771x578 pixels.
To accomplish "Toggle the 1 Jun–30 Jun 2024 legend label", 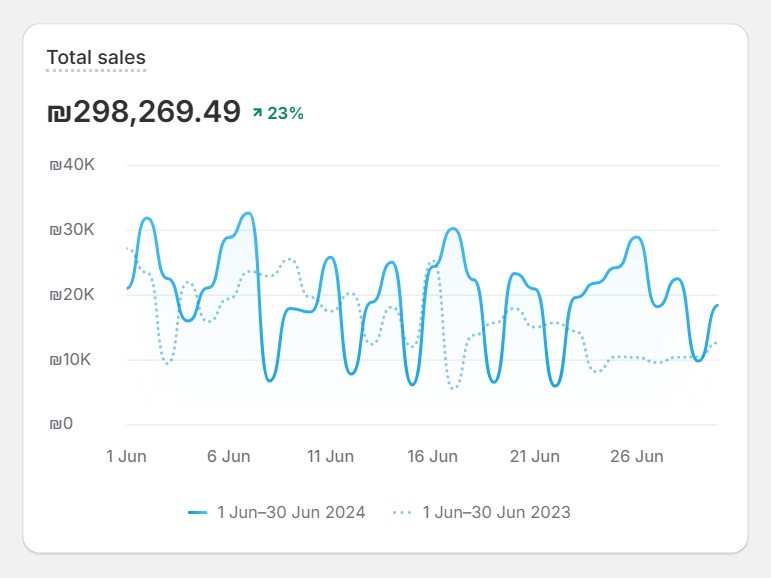I will [291, 512].
